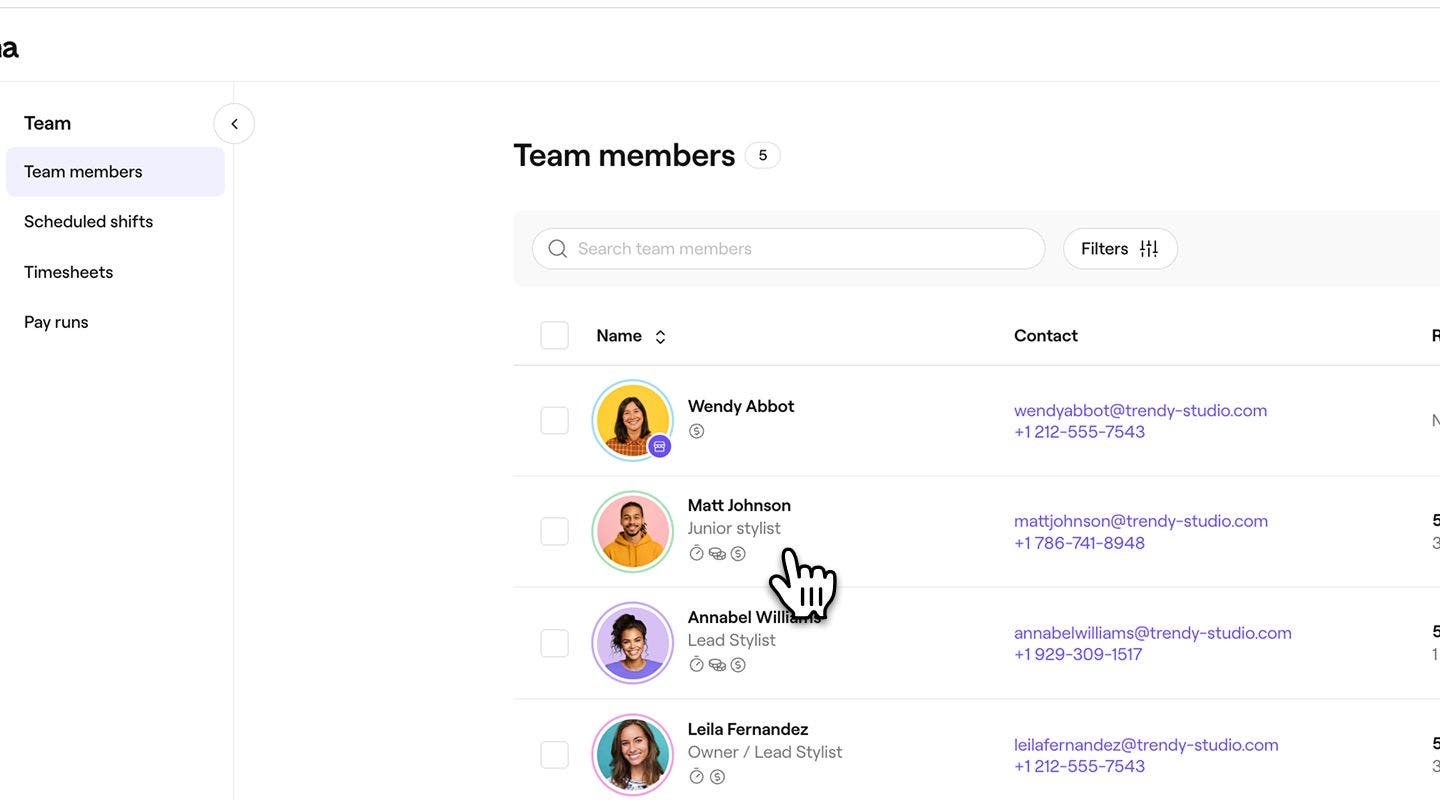Viewport: 1440px width, 800px height.
Task: Switch to Scheduled shifts
Action: (x=88, y=219)
